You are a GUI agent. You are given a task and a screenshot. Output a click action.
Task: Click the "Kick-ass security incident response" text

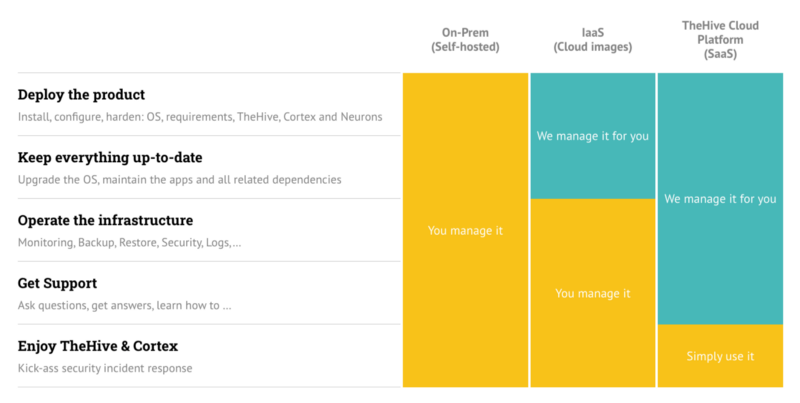105,369
